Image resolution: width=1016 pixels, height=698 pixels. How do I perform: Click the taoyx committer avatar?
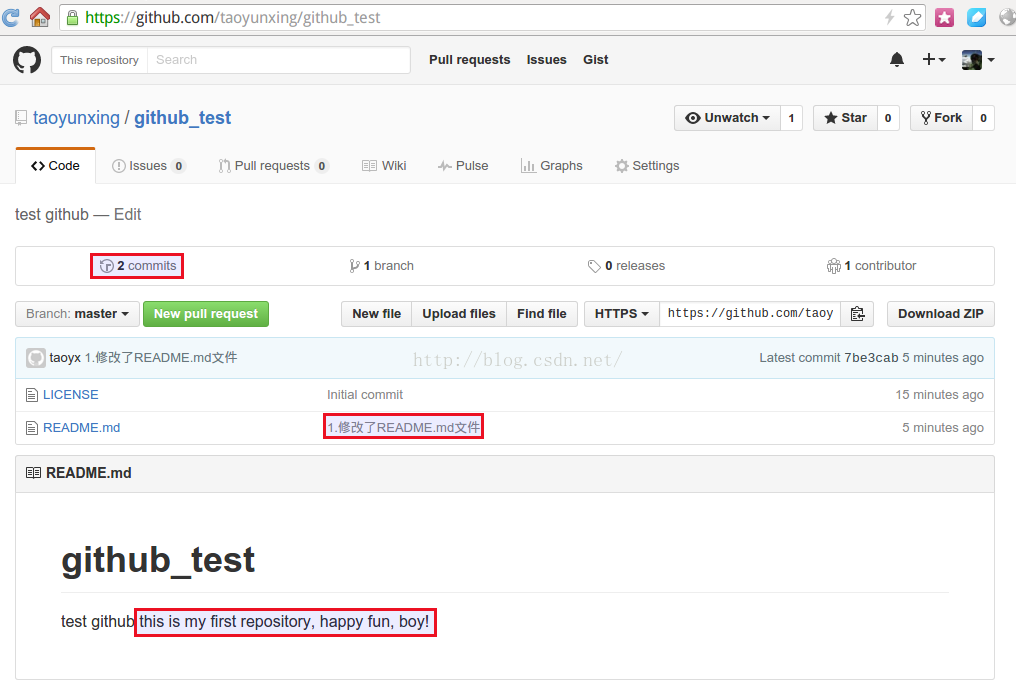coord(36,358)
